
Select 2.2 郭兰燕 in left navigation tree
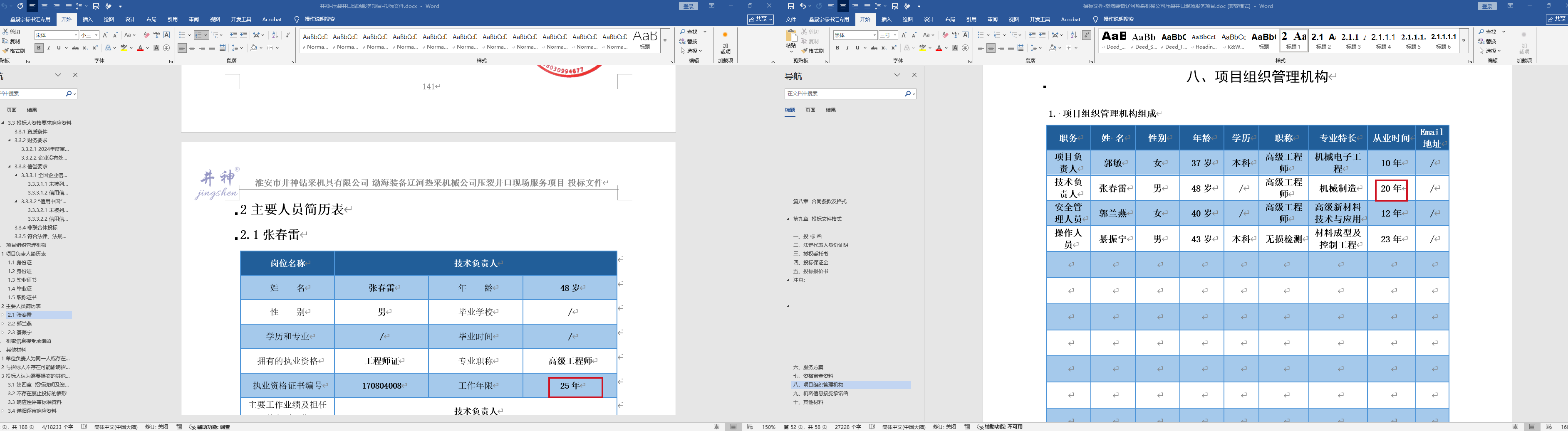(20, 324)
